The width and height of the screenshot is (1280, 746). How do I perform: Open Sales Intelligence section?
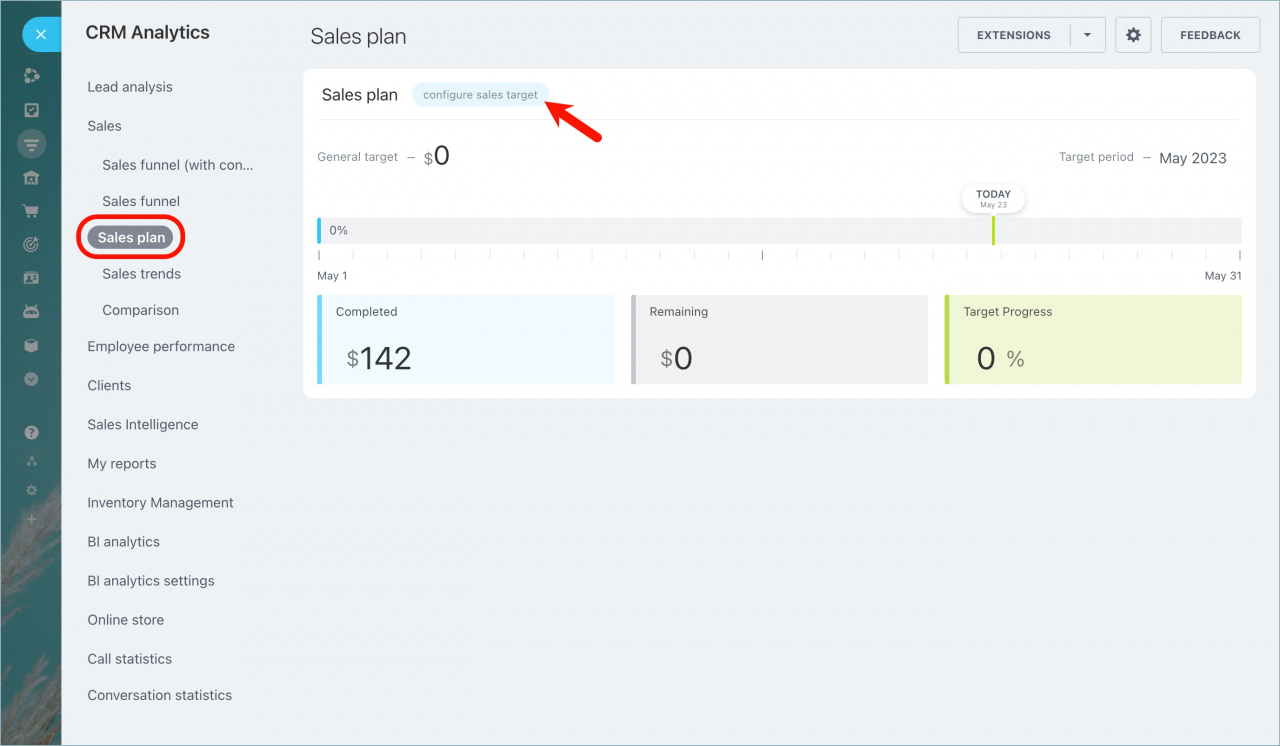click(143, 424)
